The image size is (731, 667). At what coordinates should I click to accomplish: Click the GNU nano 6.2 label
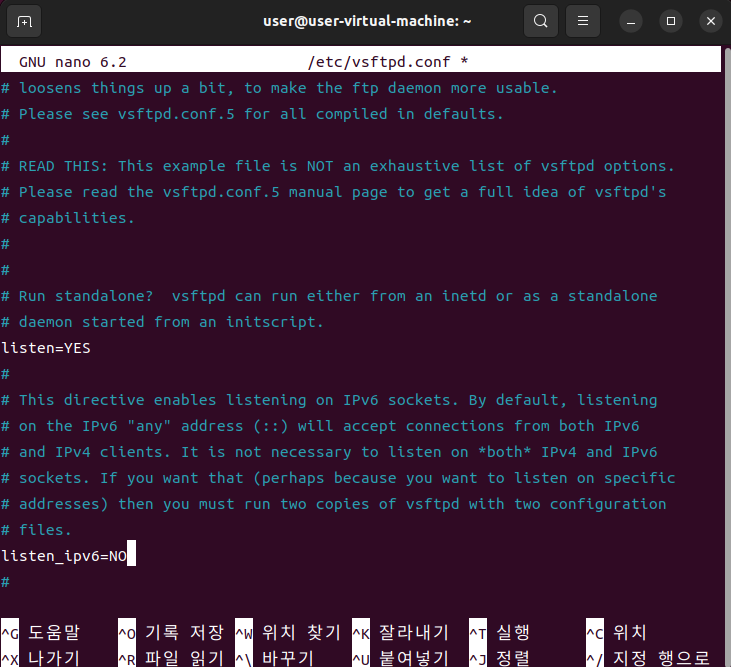point(73,62)
